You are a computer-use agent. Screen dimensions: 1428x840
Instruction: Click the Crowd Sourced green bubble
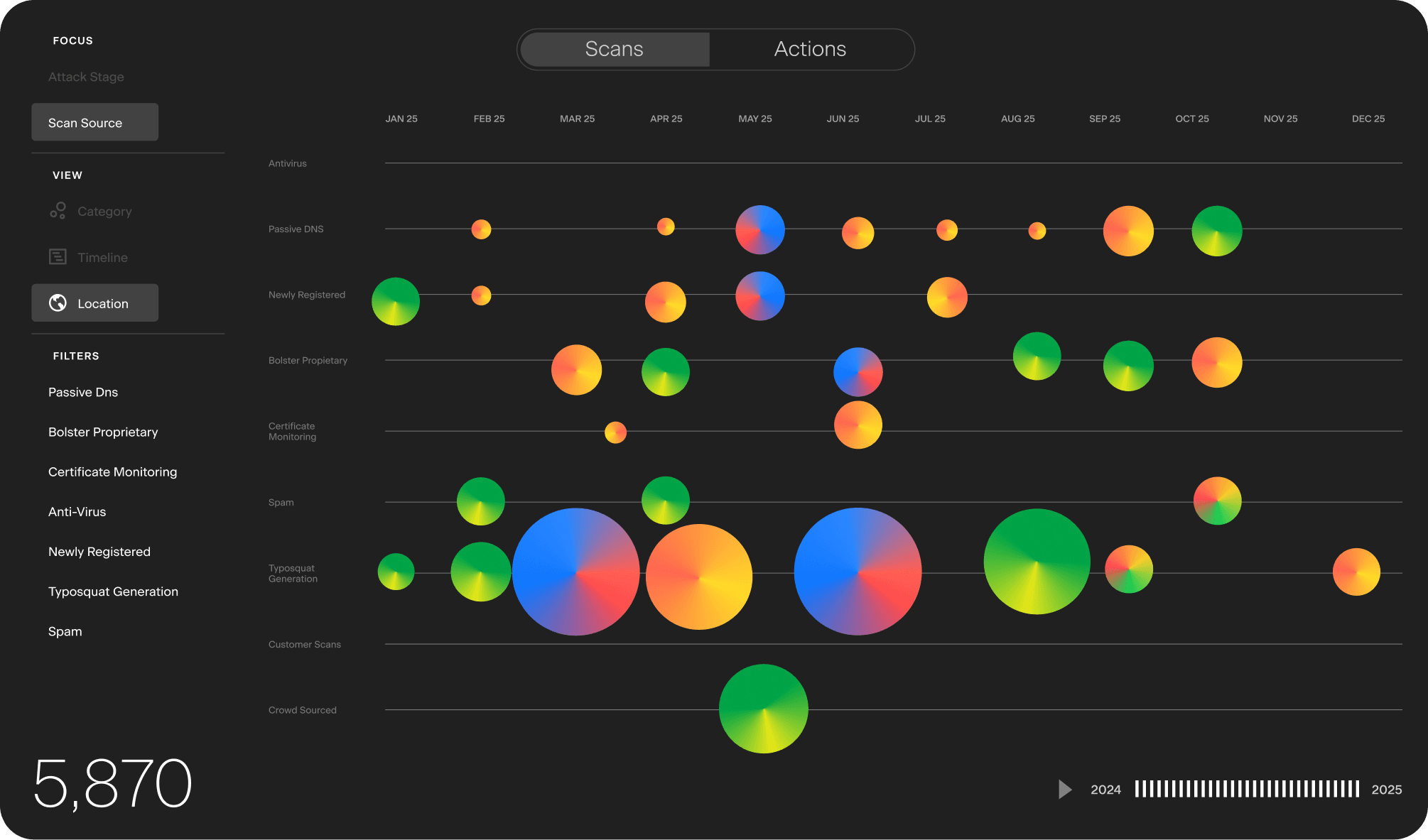click(x=763, y=709)
